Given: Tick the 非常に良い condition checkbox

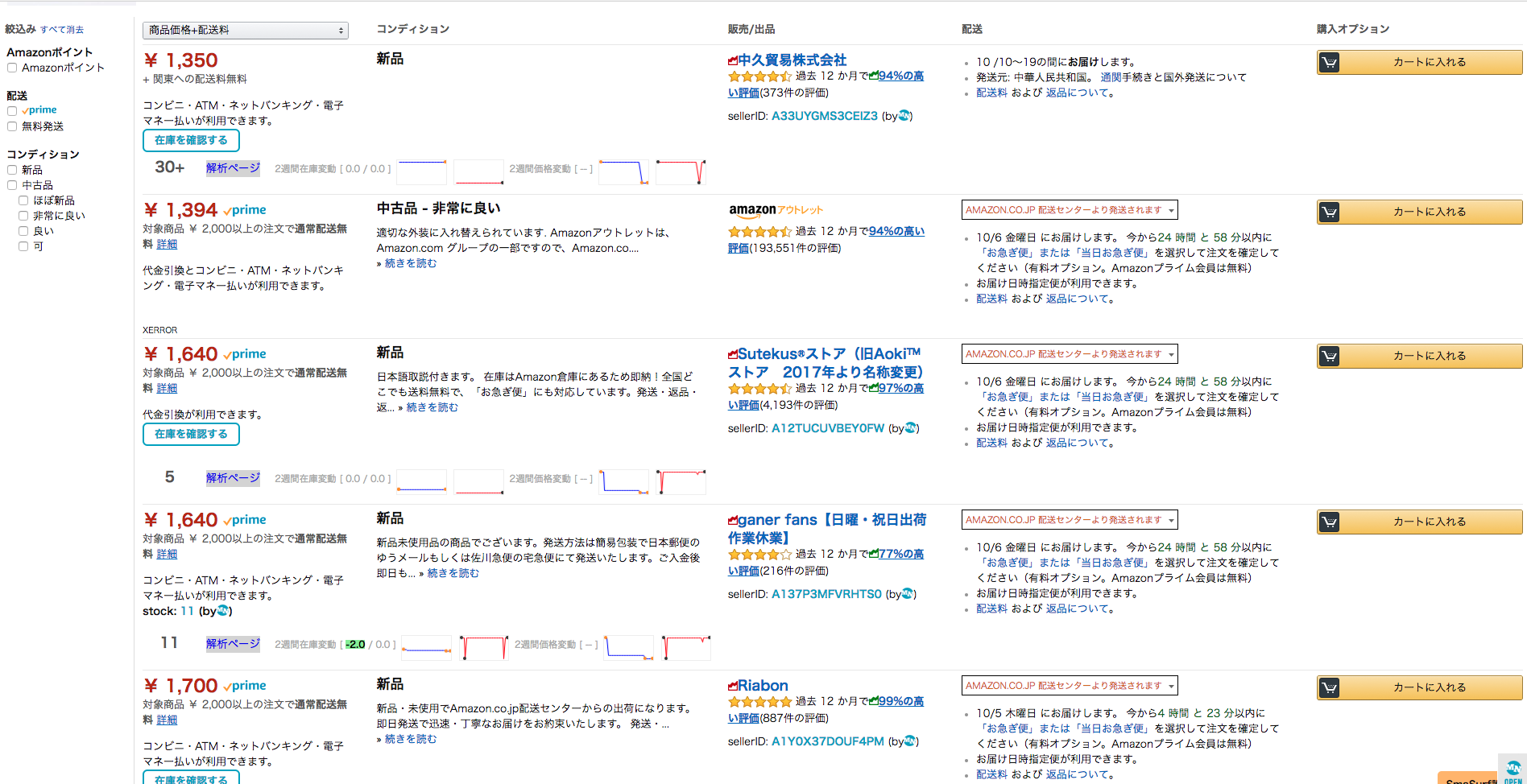Looking at the screenshot, I should [23, 216].
